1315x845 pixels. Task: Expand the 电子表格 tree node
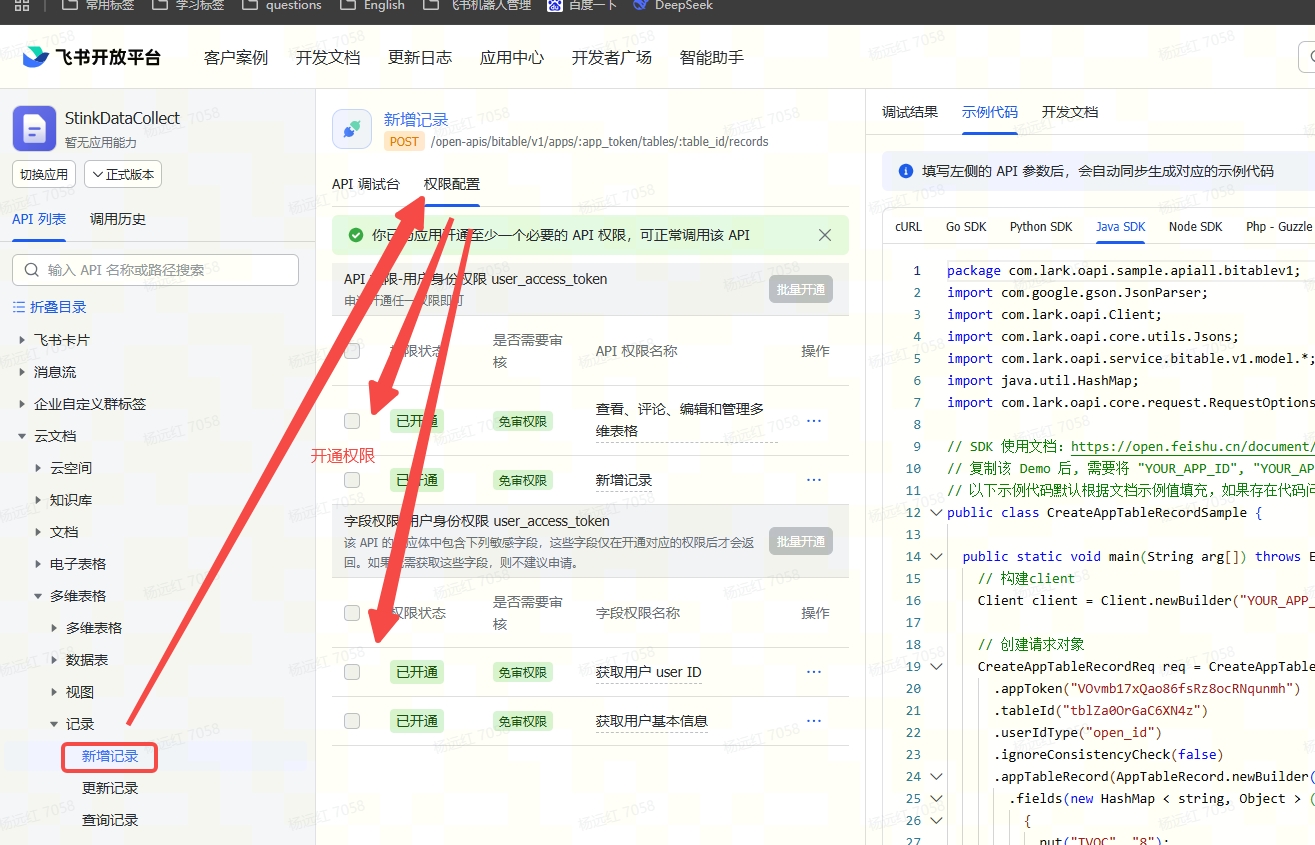tap(39, 564)
